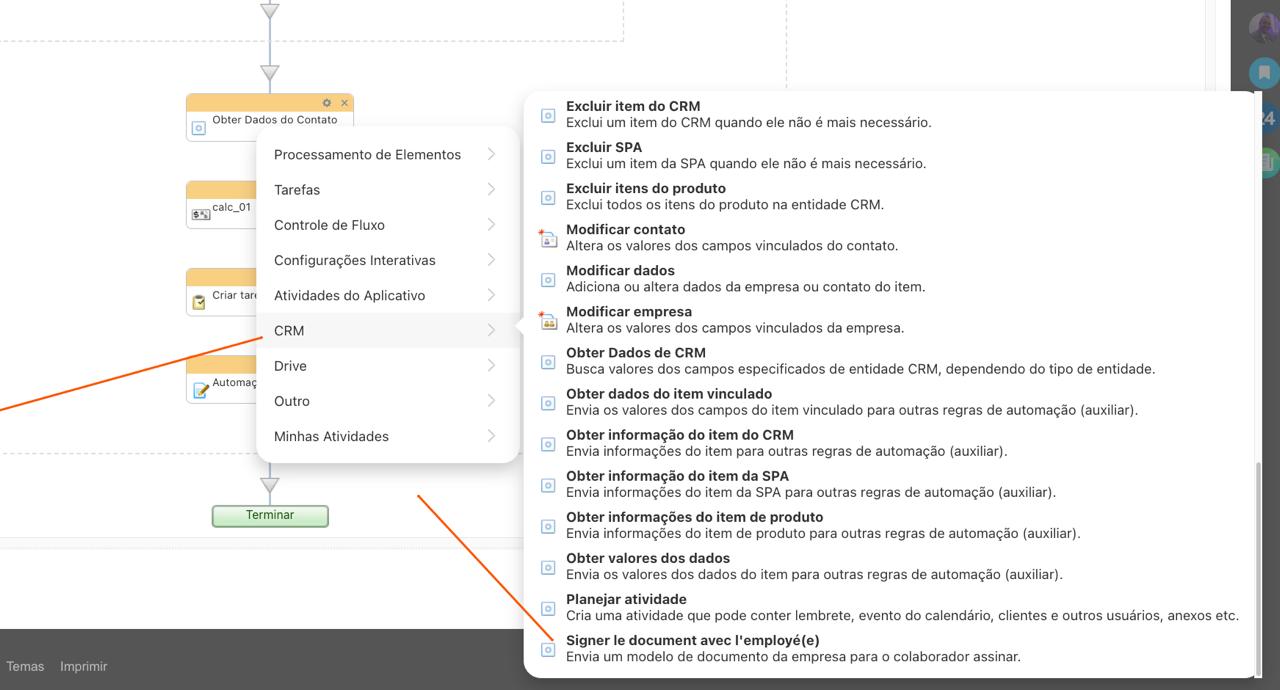
Task: Click the Modificar contato activity icon
Action: (548, 238)
